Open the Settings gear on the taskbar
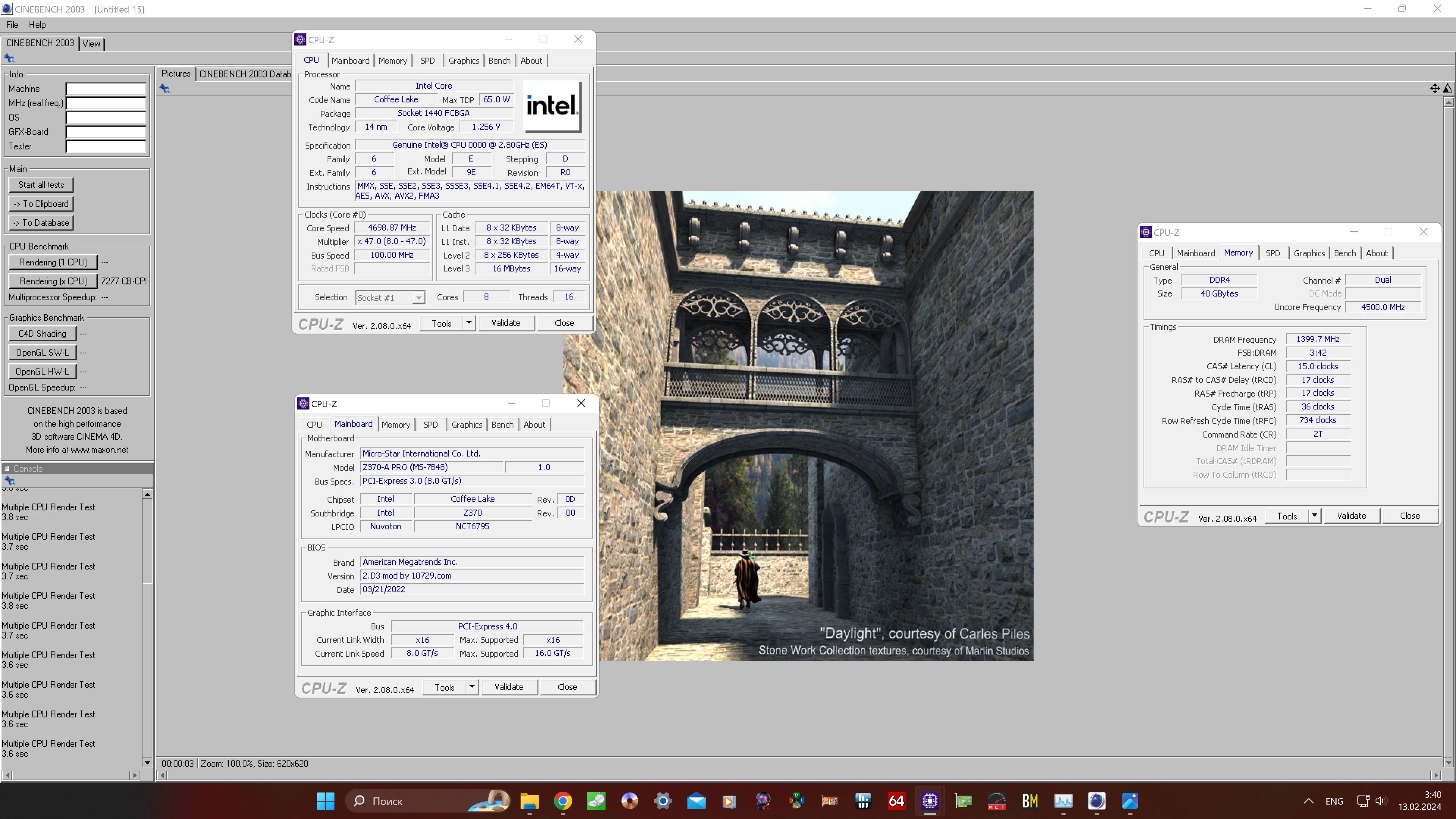 663,801
